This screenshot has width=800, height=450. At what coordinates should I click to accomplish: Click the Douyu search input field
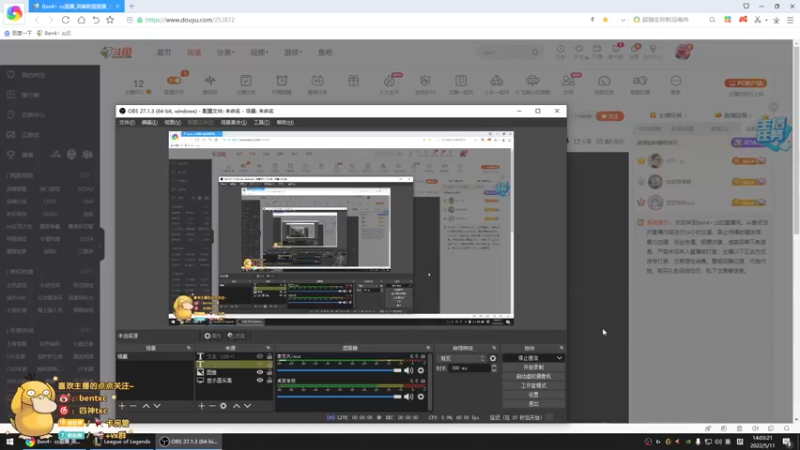(504, 52)
